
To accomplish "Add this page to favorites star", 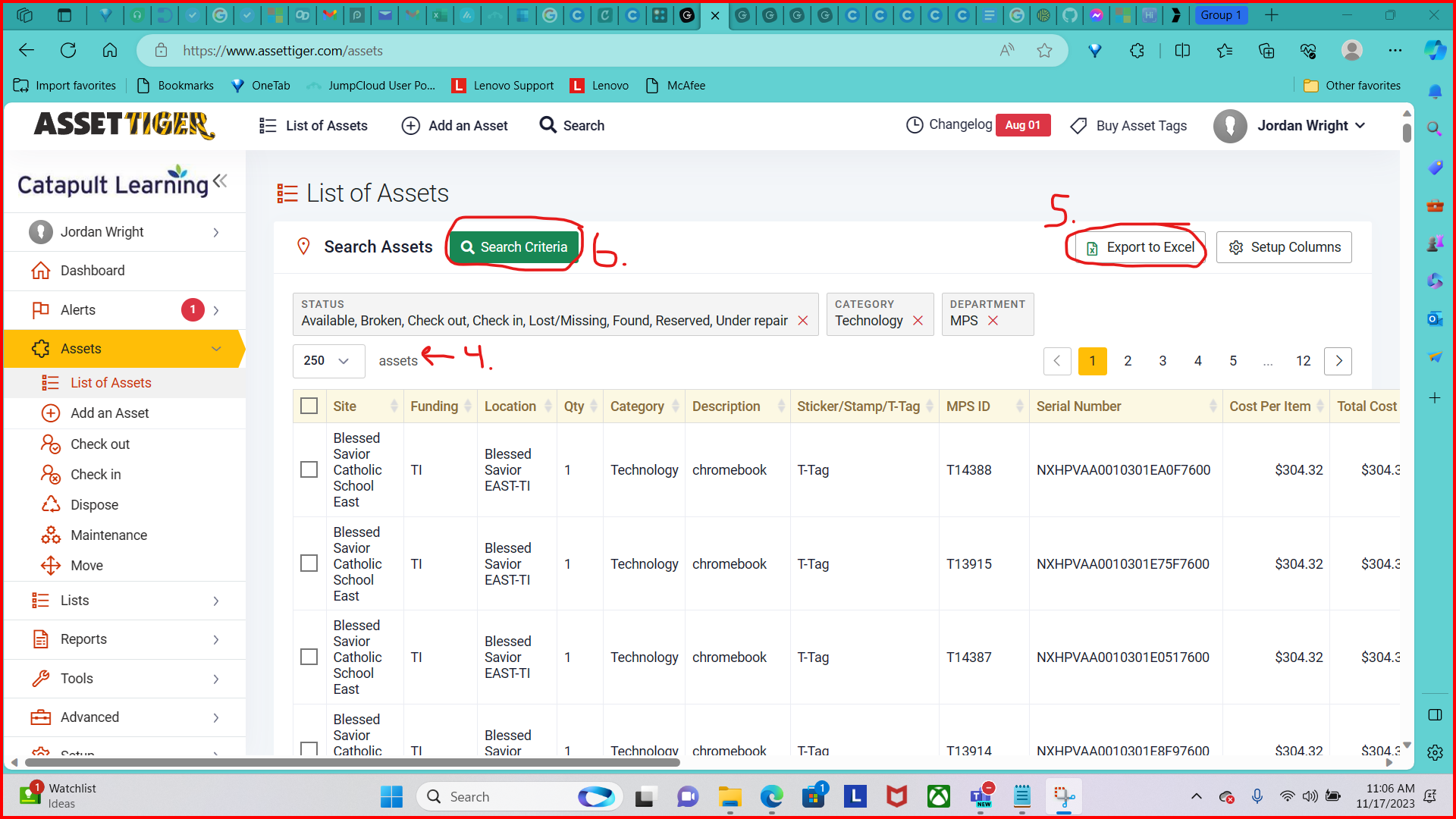I will pos(1044,51).
